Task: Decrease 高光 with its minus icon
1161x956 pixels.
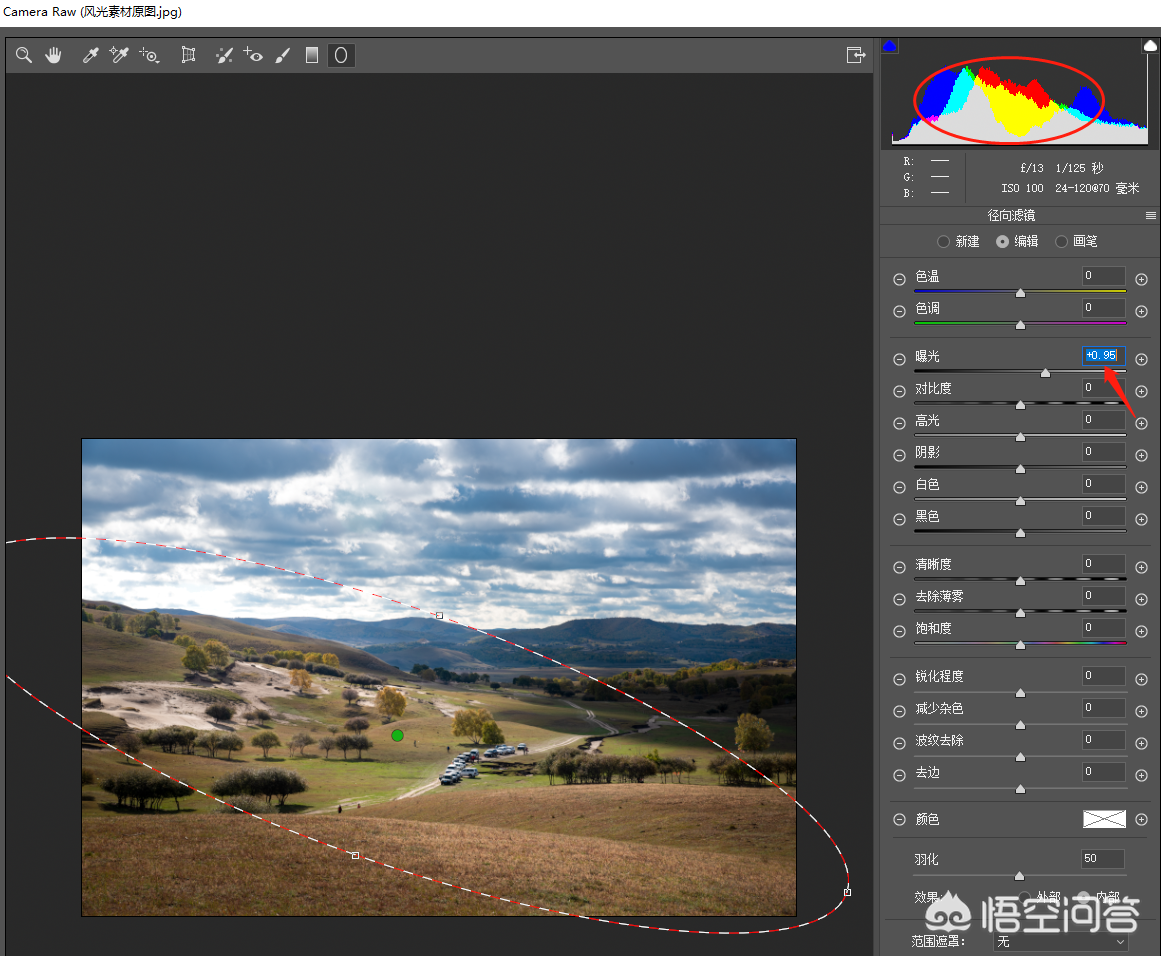Action: coord(900,424)
